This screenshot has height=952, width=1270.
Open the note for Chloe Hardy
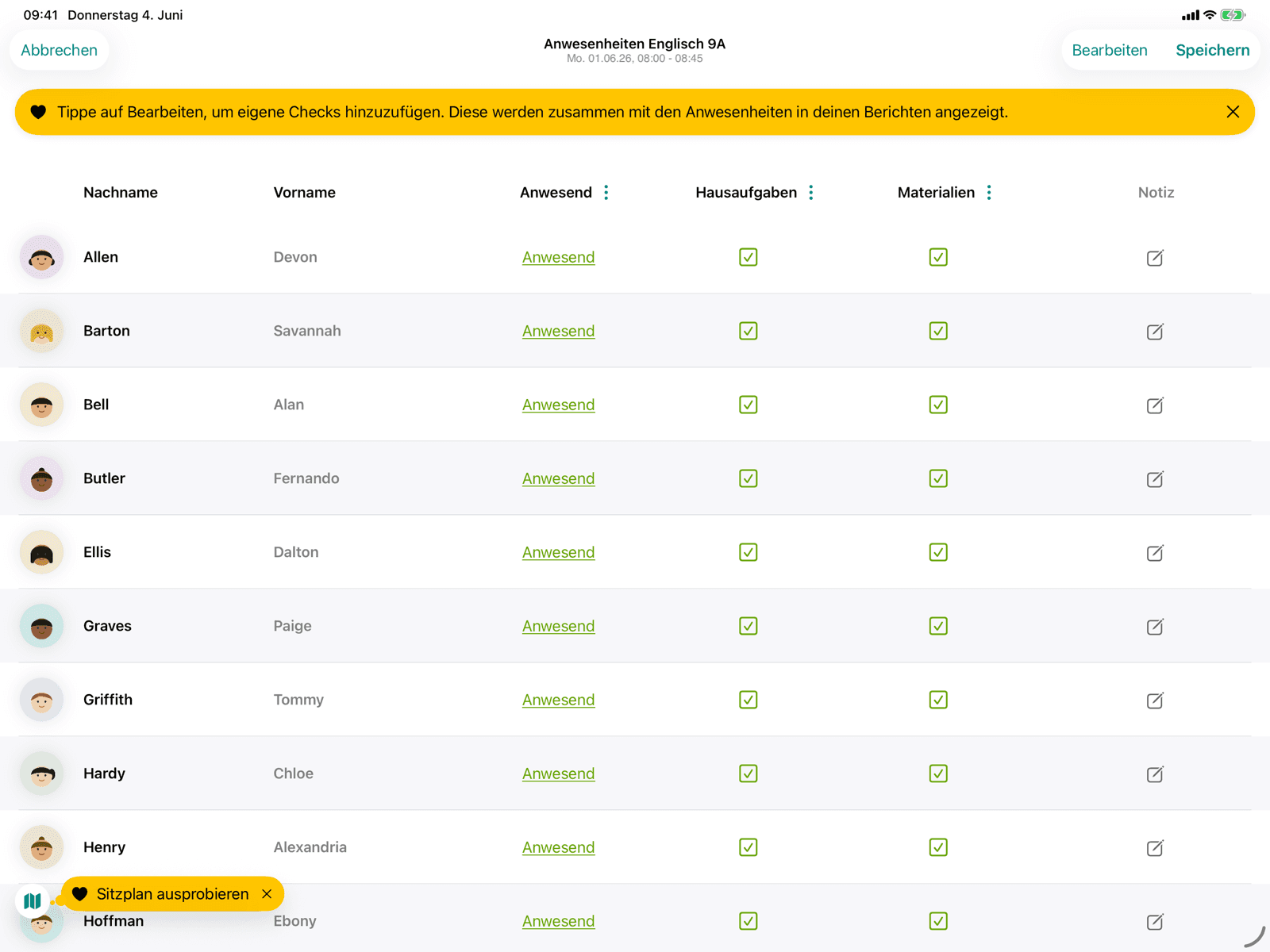click(1155, 773)
